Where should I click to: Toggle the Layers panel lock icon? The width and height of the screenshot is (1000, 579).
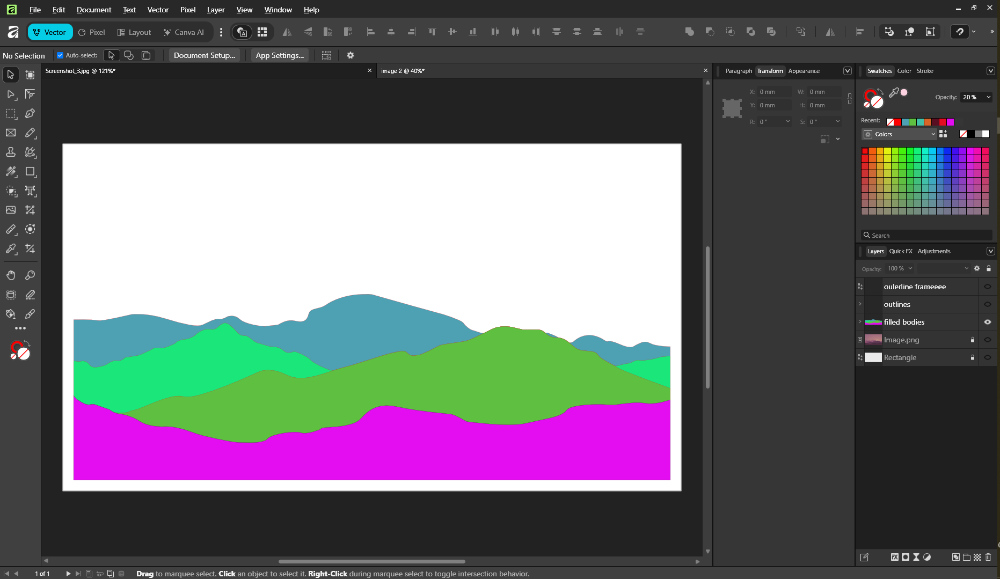pos(989,268)
